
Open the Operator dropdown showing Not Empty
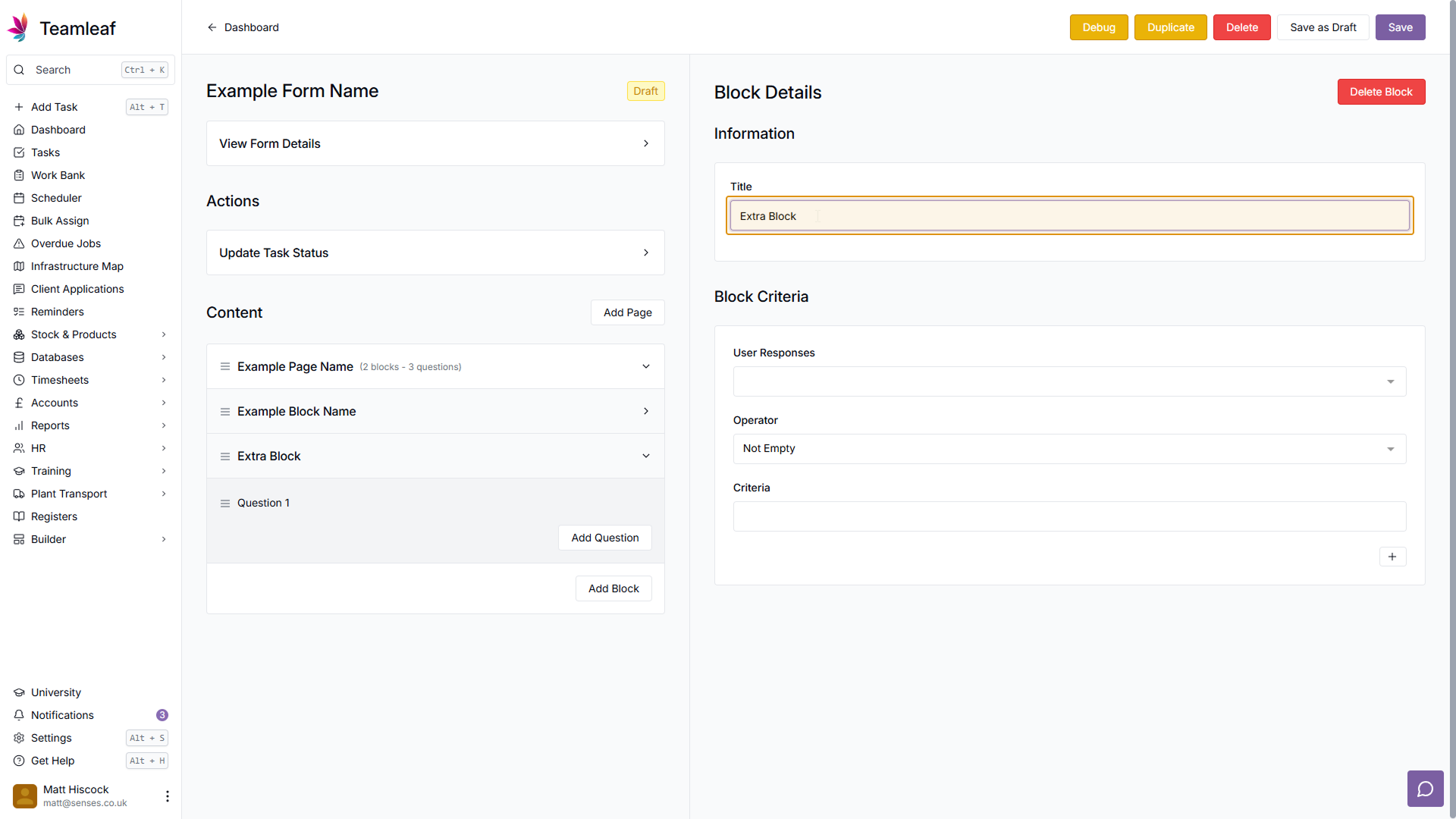1068,449
